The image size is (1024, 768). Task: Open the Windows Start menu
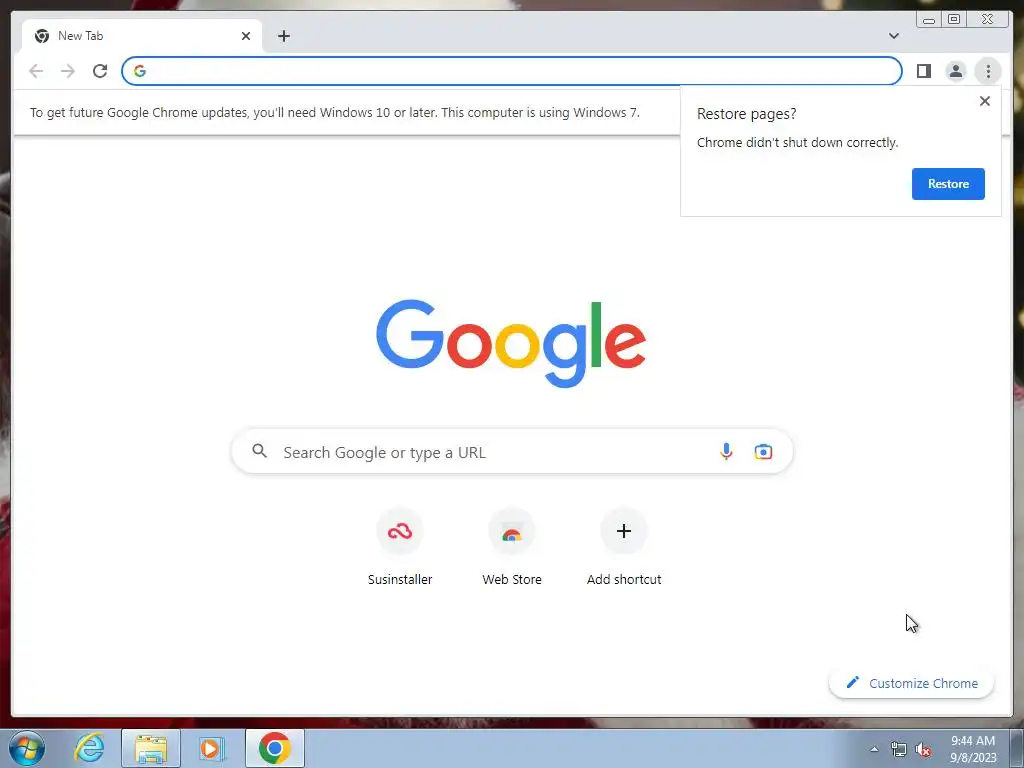[27, 748]
